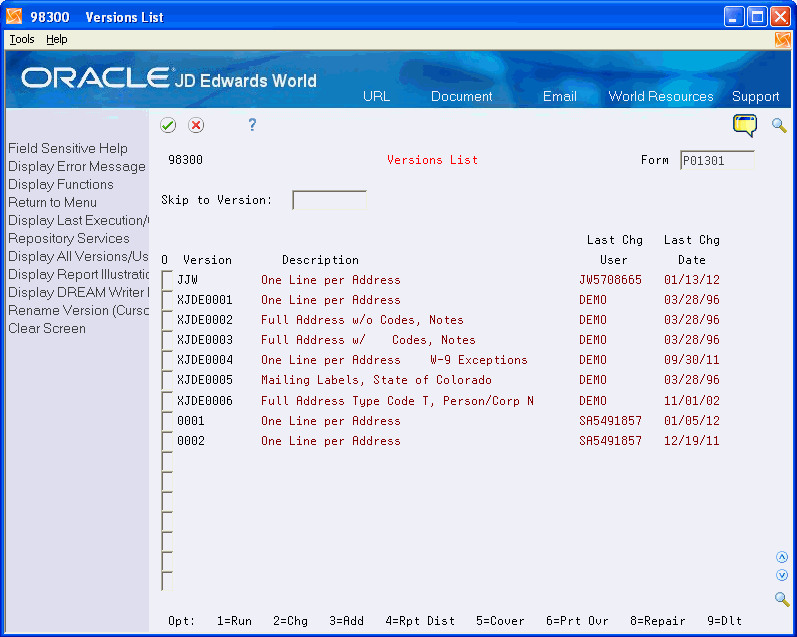Click the '8=Repair' option legend text
This screenshot has width=797, height=637.
click(658, 621)
